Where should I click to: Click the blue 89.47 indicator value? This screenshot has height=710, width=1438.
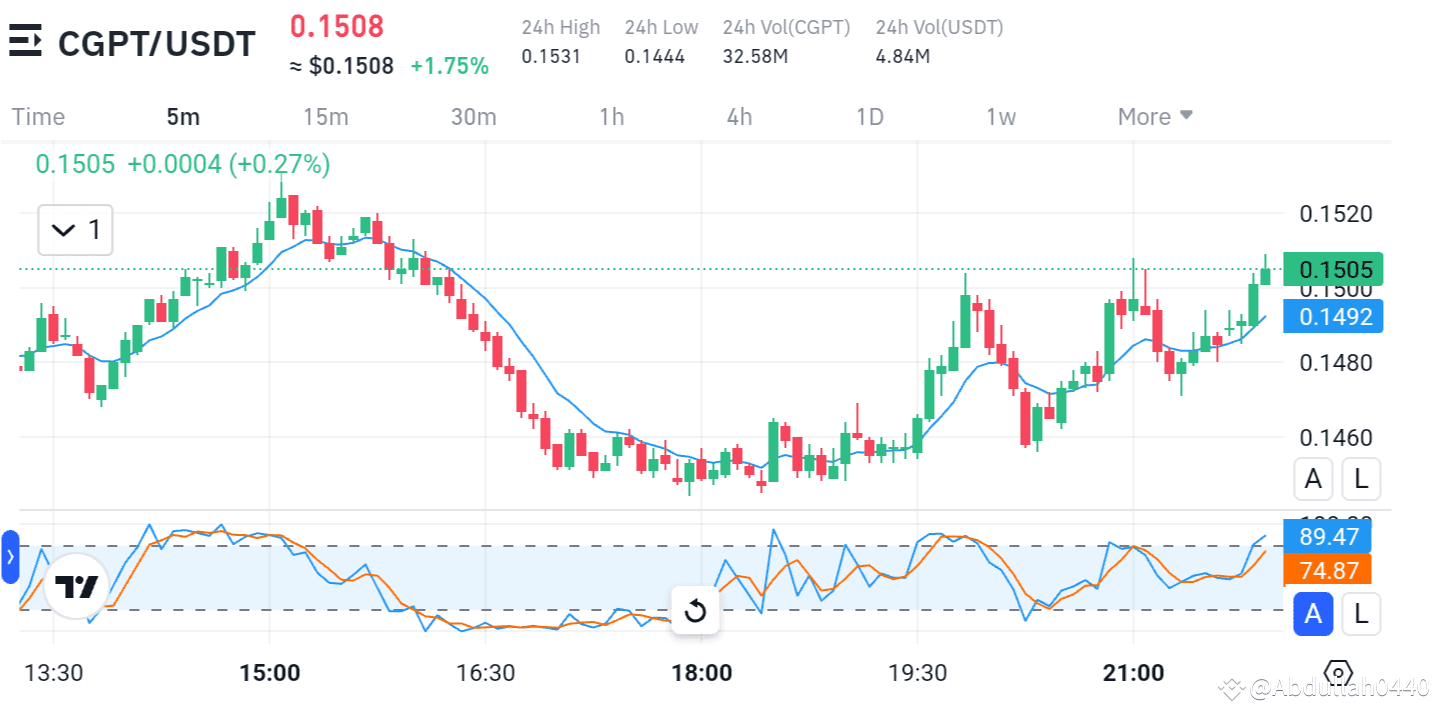point(1328,537)
